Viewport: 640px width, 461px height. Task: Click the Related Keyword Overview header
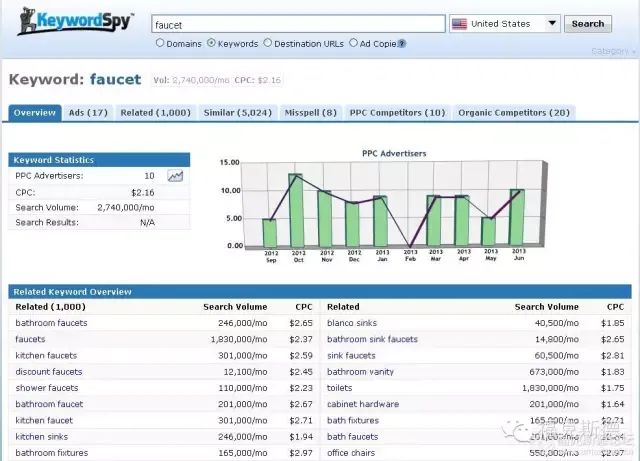coord(320,292)
